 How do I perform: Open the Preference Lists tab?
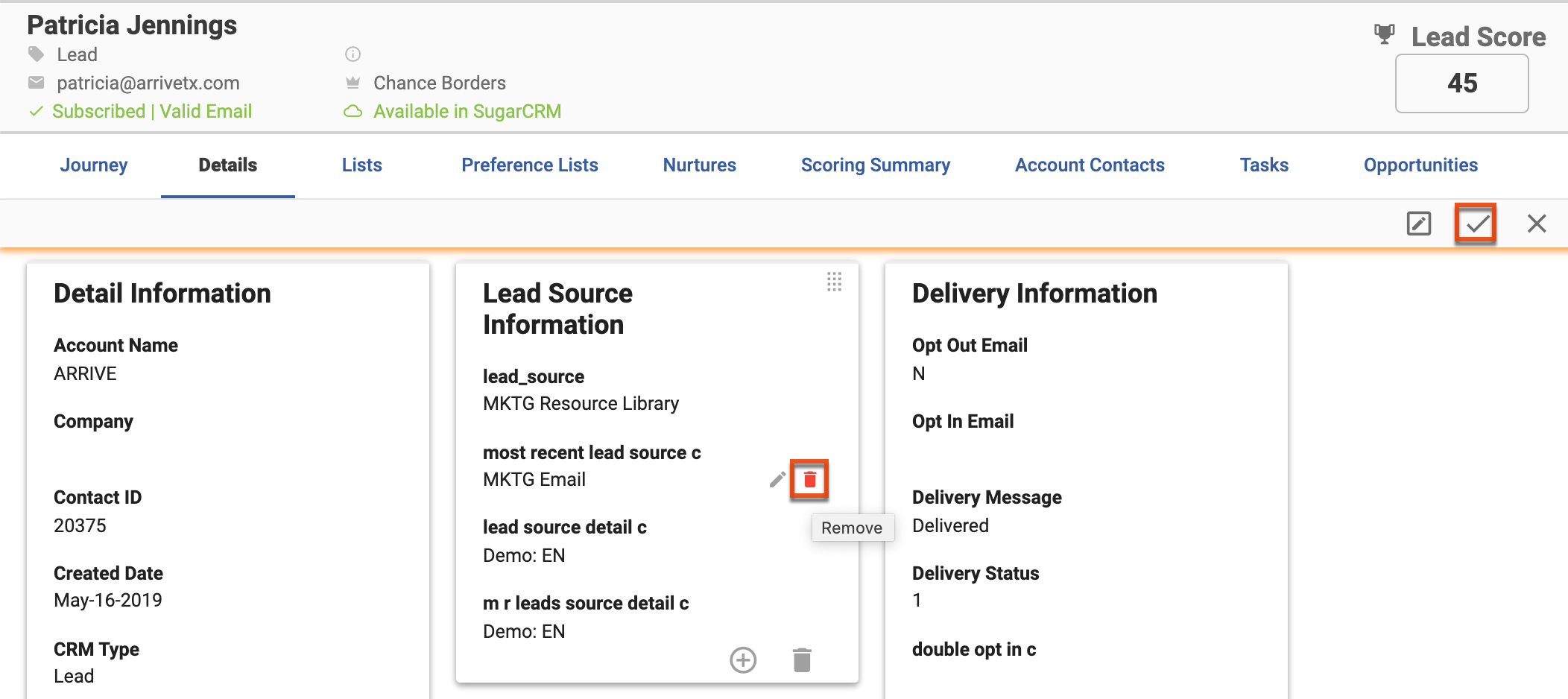pos(529,165)
